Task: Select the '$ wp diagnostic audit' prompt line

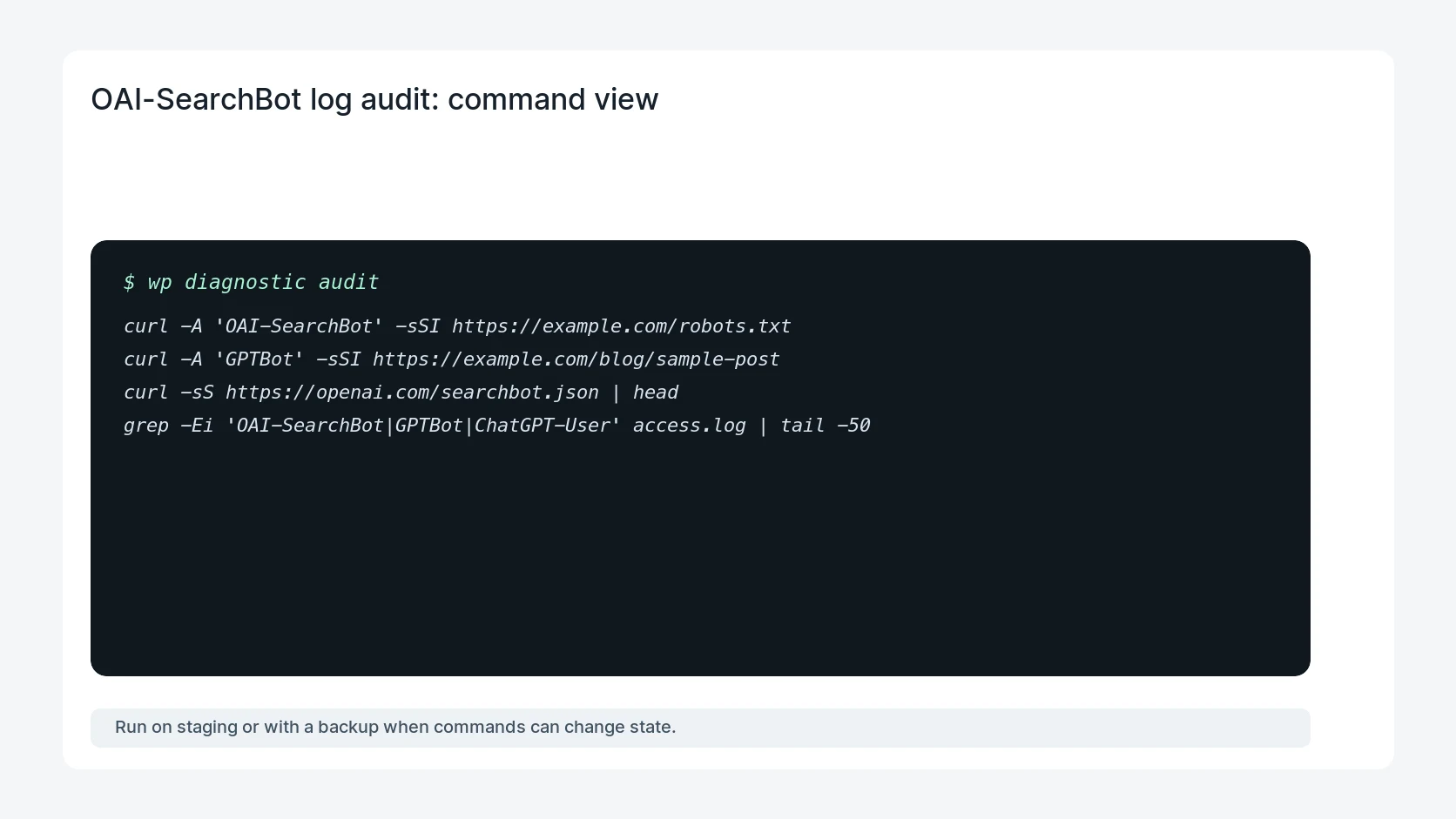Action: click(251, 282)
